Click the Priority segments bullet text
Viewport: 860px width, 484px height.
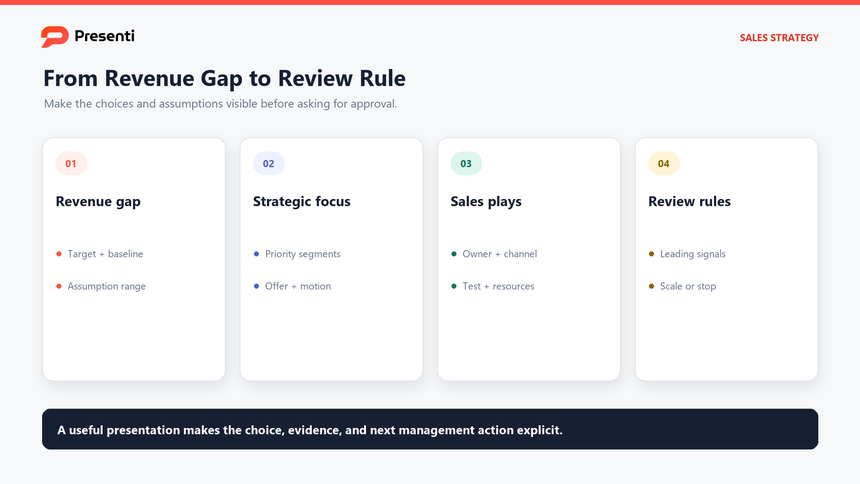303,254
